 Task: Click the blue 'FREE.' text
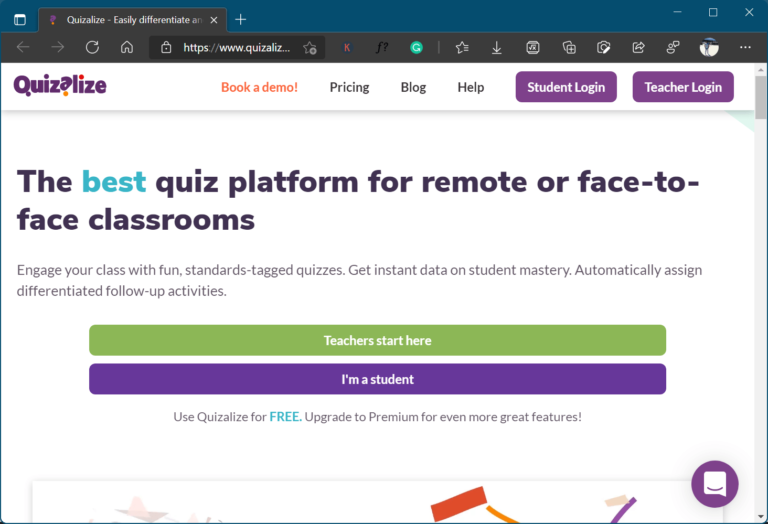tap(286, 417)
